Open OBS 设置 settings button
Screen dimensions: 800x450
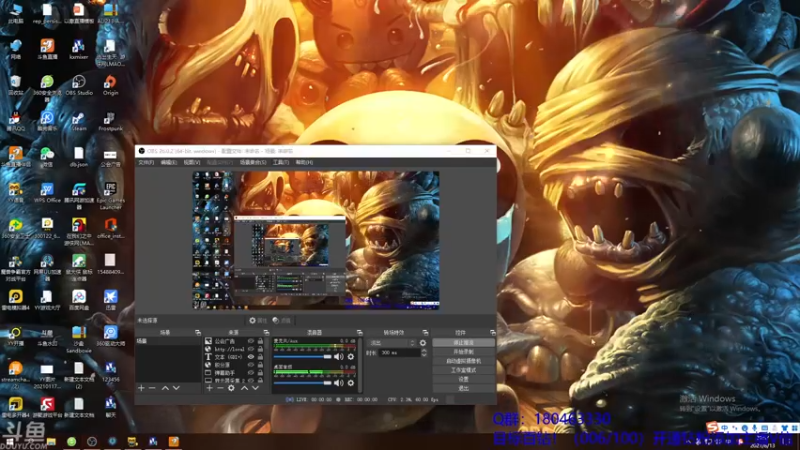pyautogui.click(x=463, y=380)
